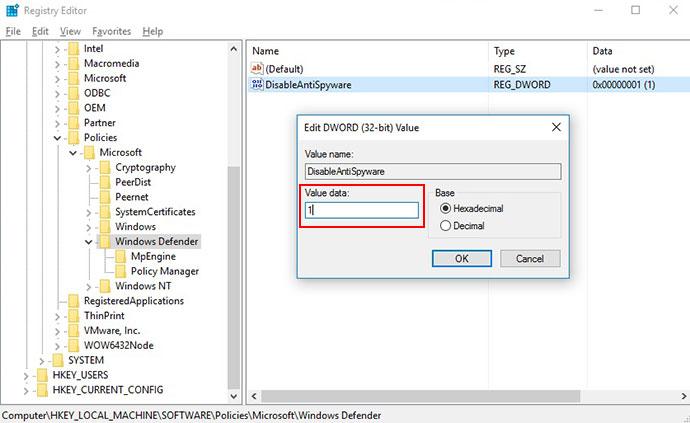Click the Partner folder icon
The width and height of the screenshot is (690, 423).
click(74, 123)
